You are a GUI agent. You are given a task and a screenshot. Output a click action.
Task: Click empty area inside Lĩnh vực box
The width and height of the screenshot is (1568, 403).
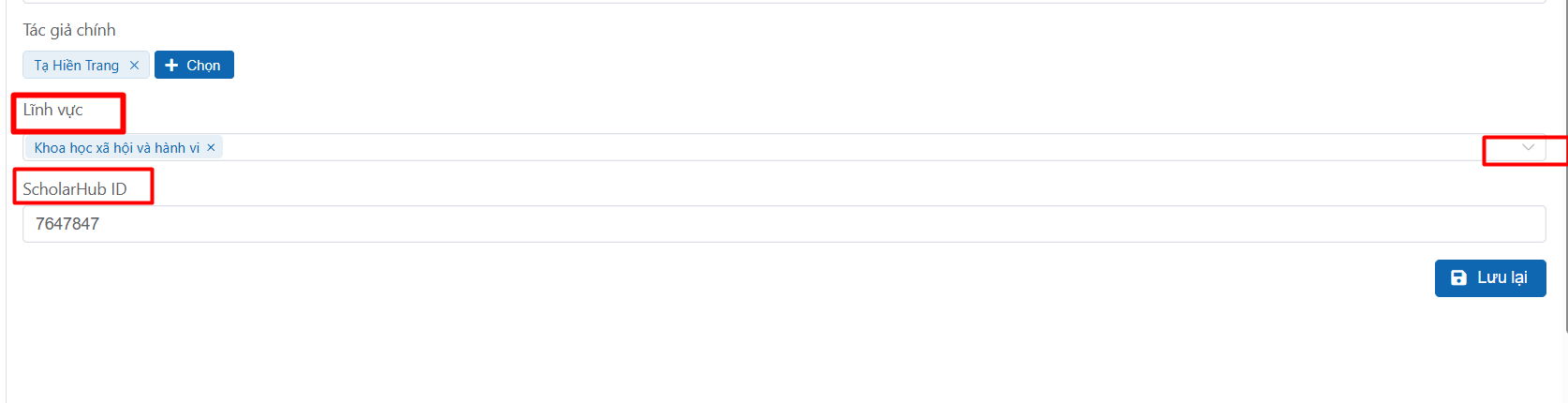843,148
